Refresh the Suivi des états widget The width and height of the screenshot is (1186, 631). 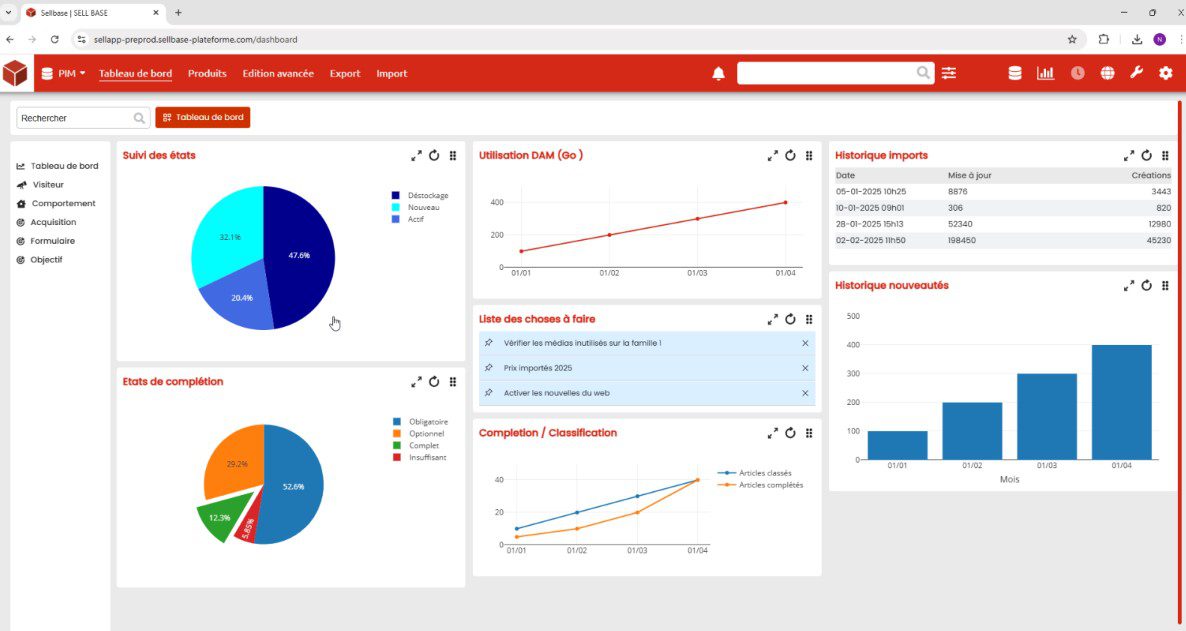coord(434,155)
